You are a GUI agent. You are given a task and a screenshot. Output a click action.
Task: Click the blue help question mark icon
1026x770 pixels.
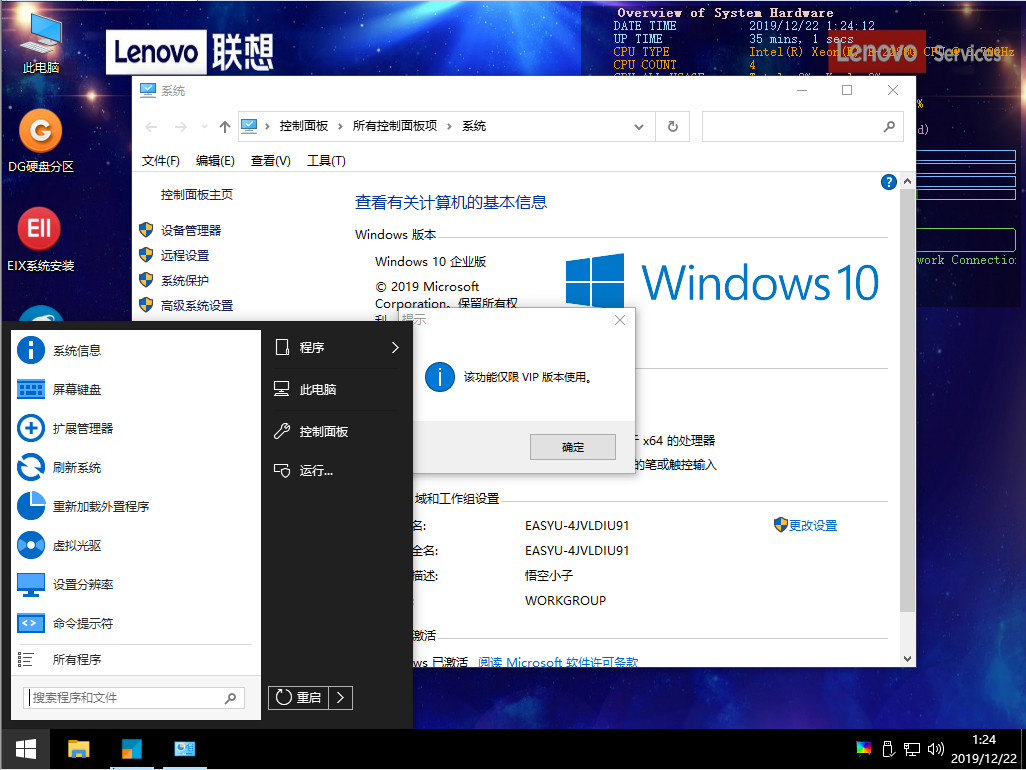pos(889,182)
